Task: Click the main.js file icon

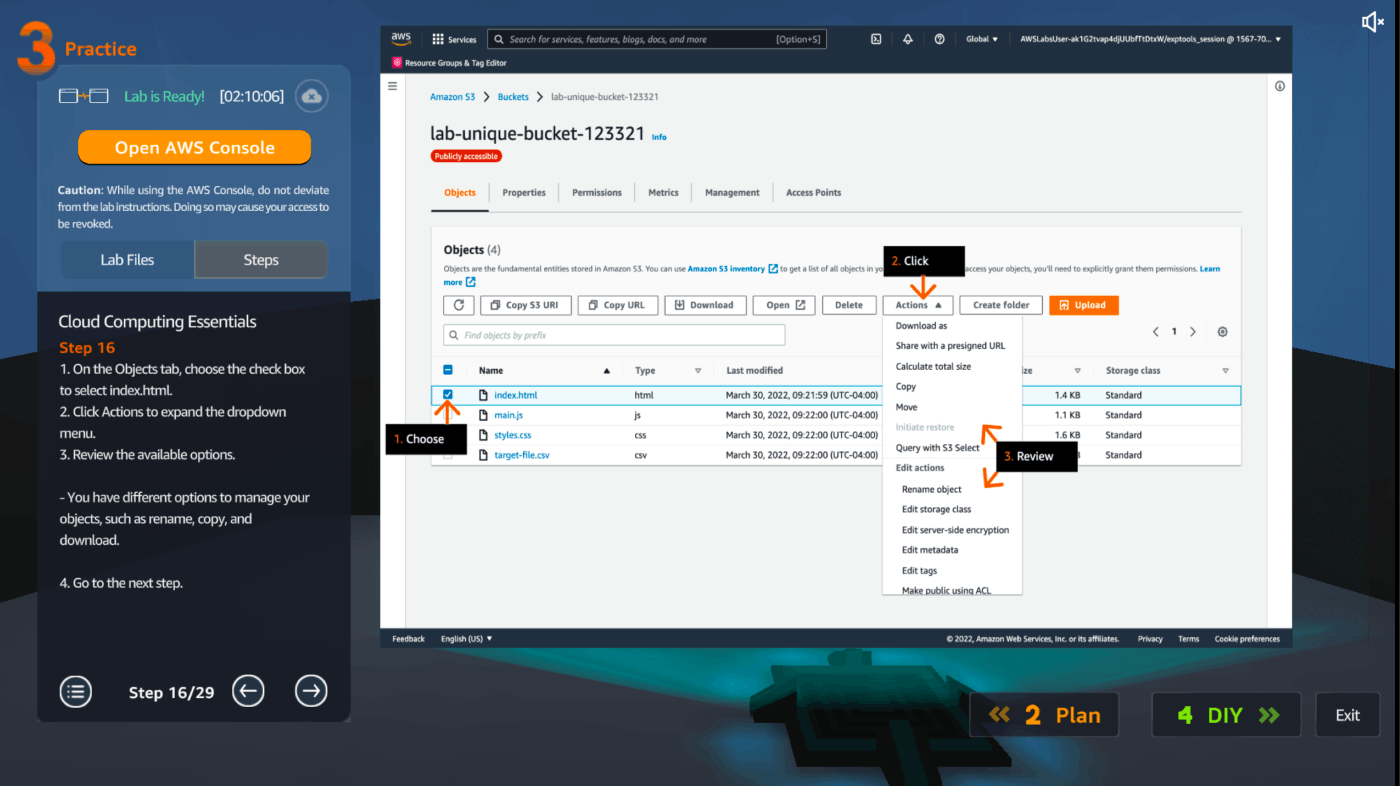Action: tap(484, 415)
